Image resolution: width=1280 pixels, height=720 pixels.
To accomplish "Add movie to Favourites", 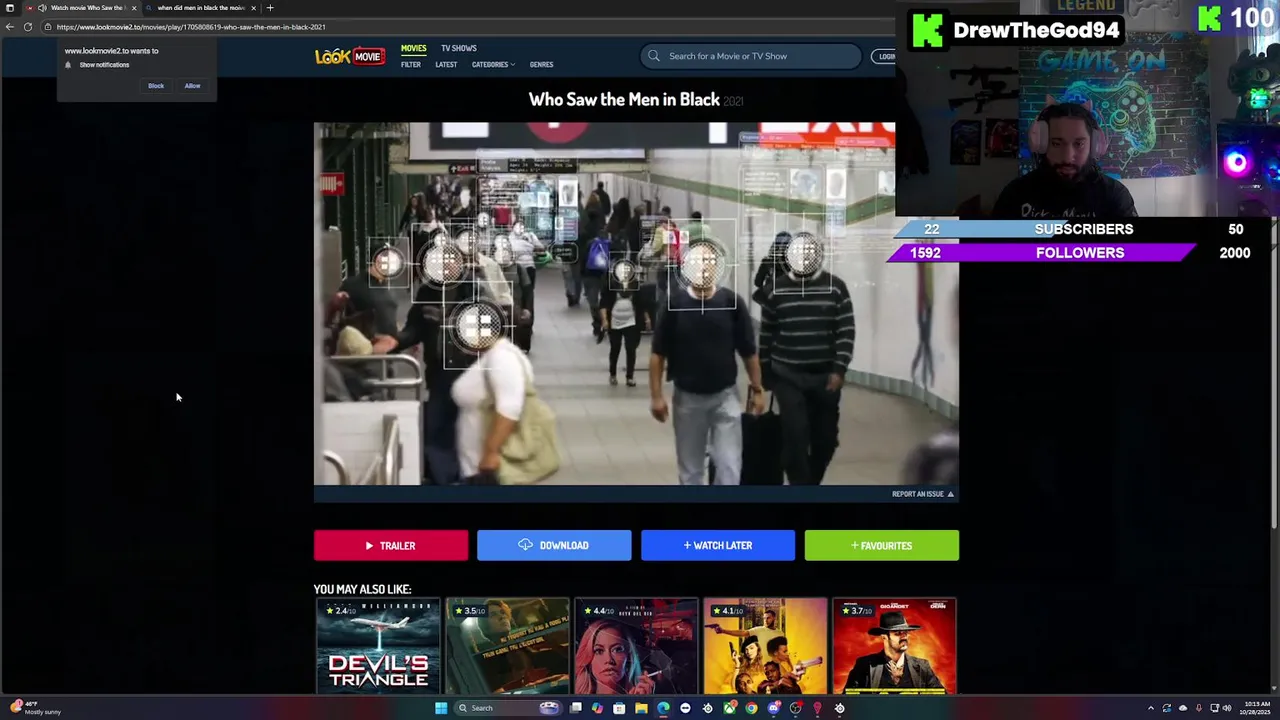I will pyautogui.click(x=882, y=546).
